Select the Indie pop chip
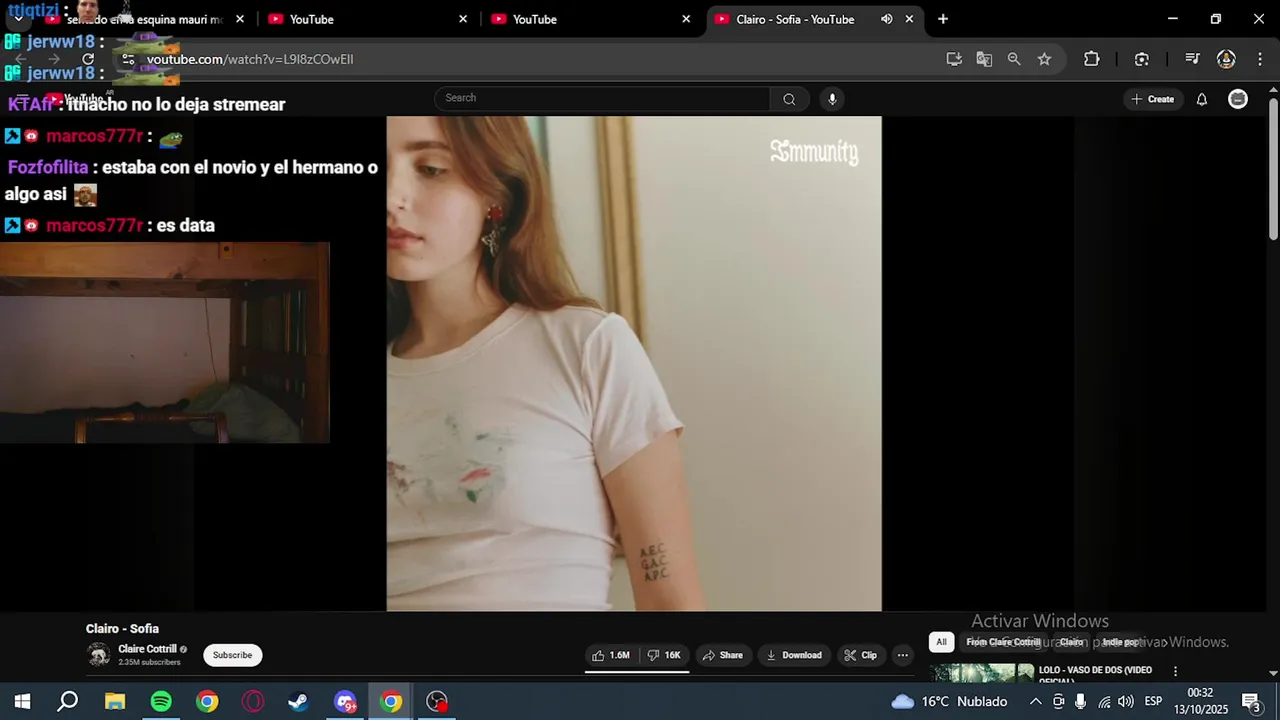 coord(1121,642)
